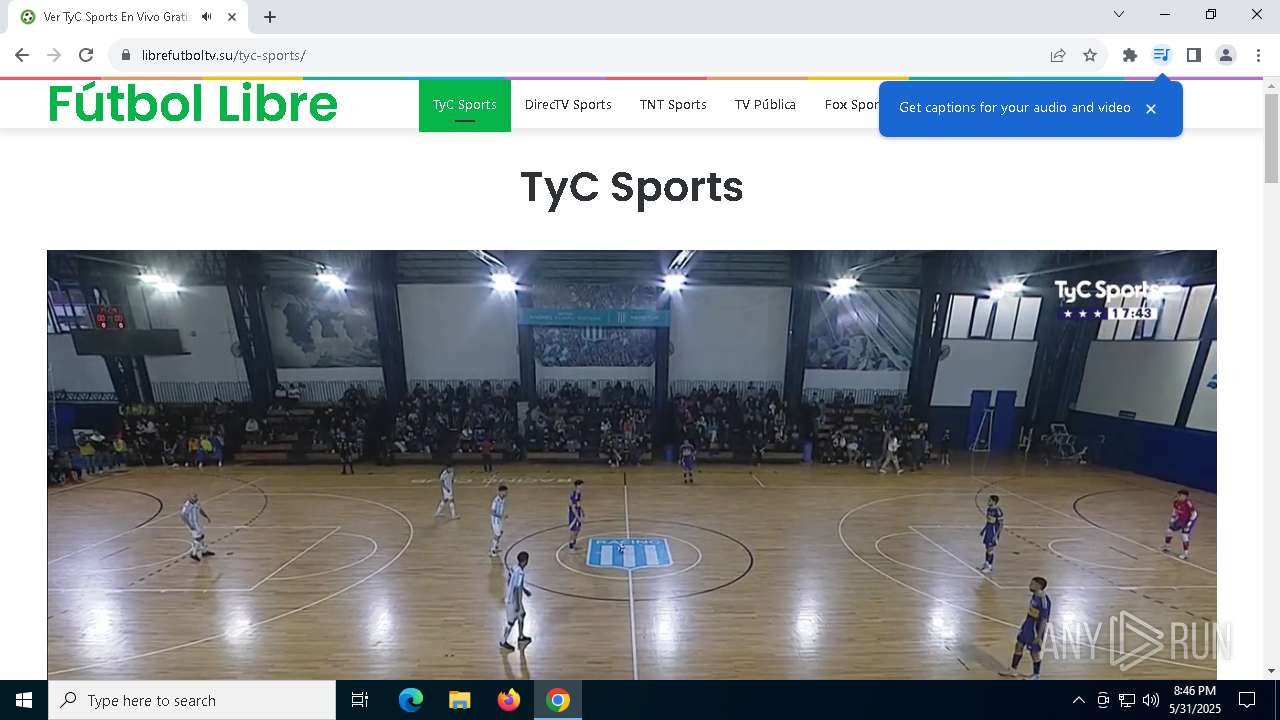Click the scrollbar down arrow

click(1271, 671)
